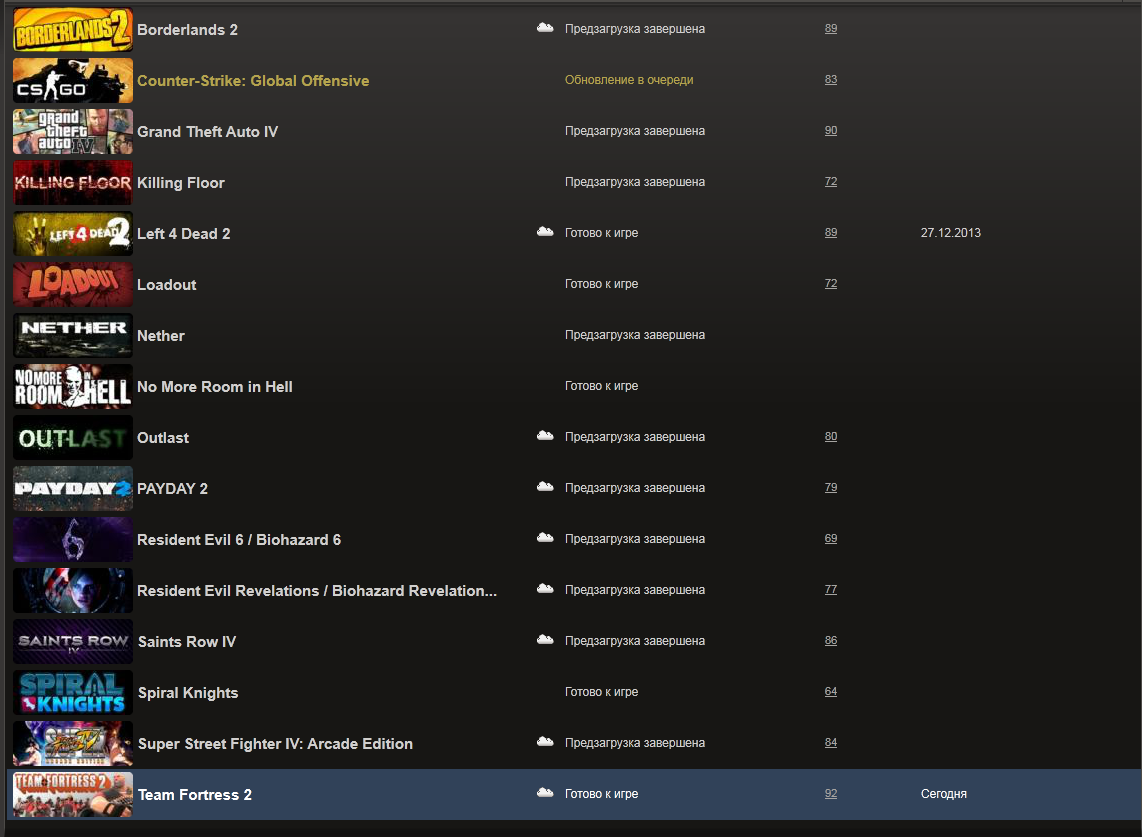Open Borderlands 2 metascore 89 link

pos(831,29)
